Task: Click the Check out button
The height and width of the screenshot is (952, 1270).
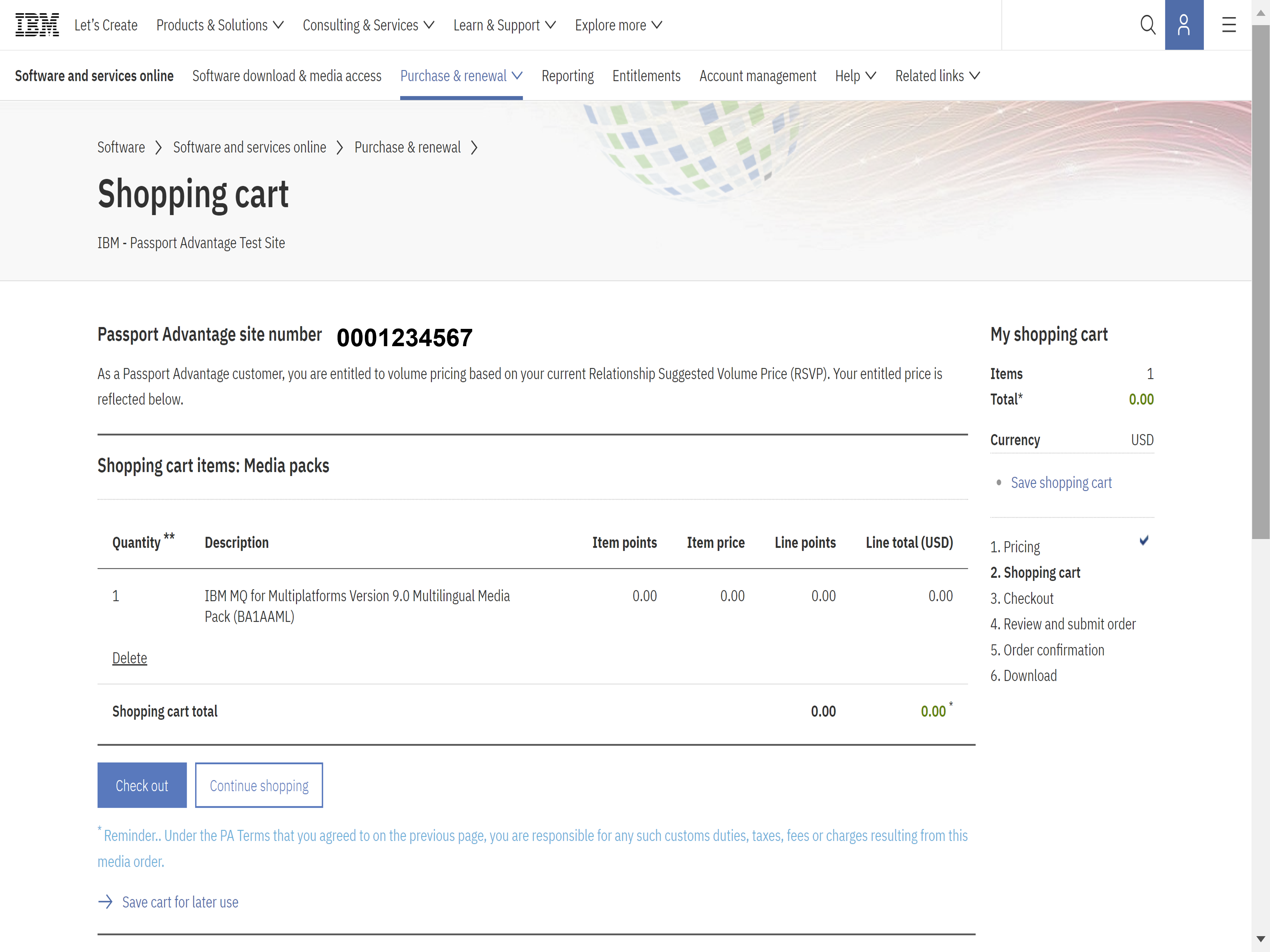Action: point(142,785)
